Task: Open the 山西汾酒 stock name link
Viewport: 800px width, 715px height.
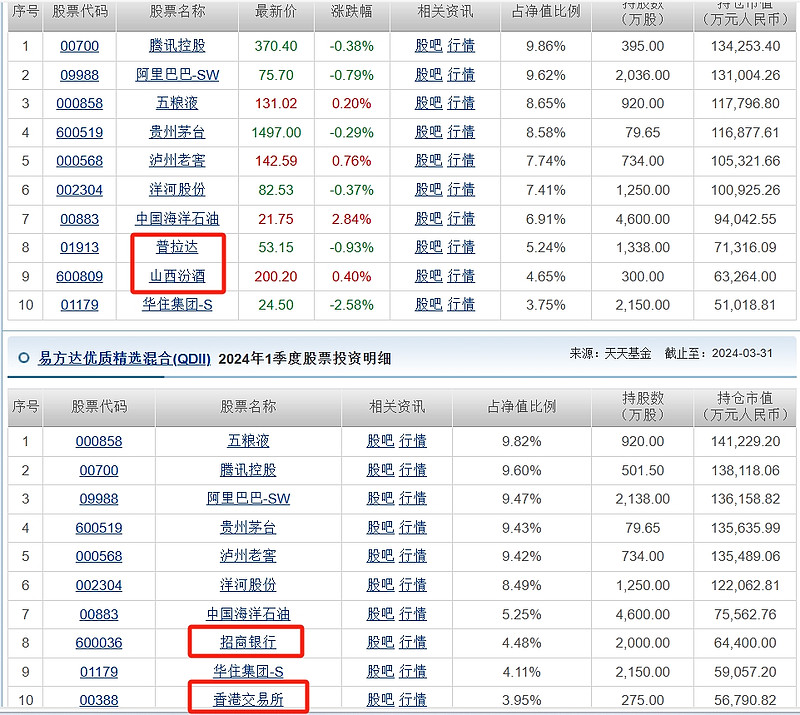Action: pyautogui.click(x=177, y=277)
